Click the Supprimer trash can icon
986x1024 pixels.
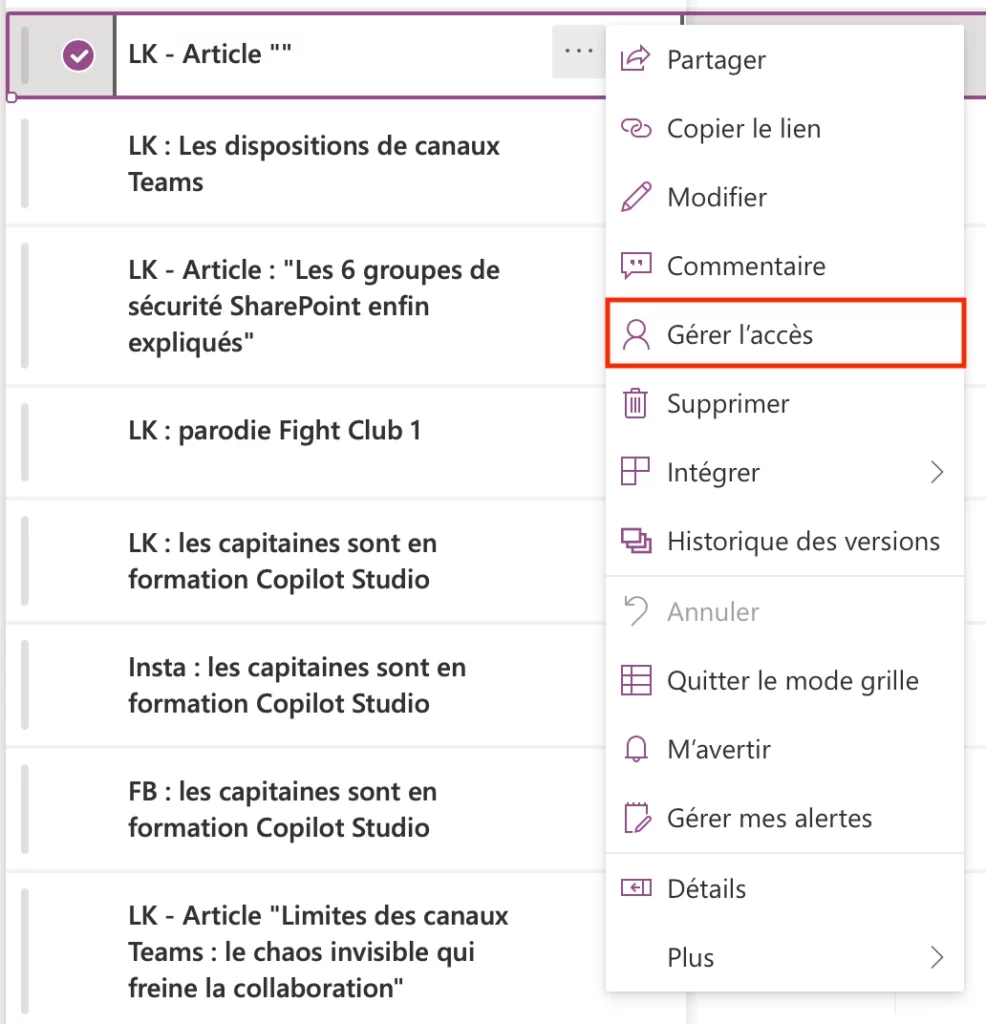634,403
